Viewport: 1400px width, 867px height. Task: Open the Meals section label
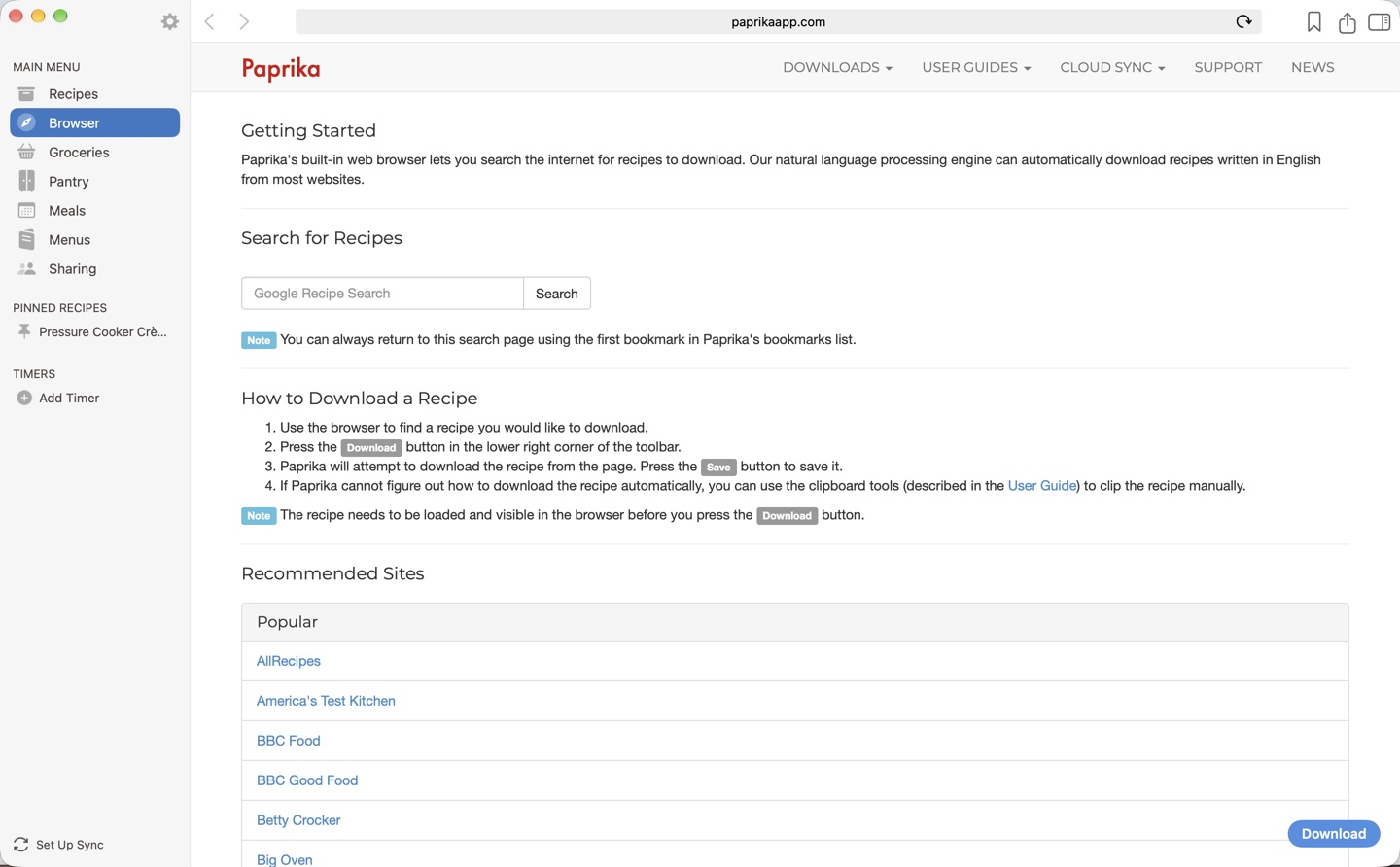67,211
